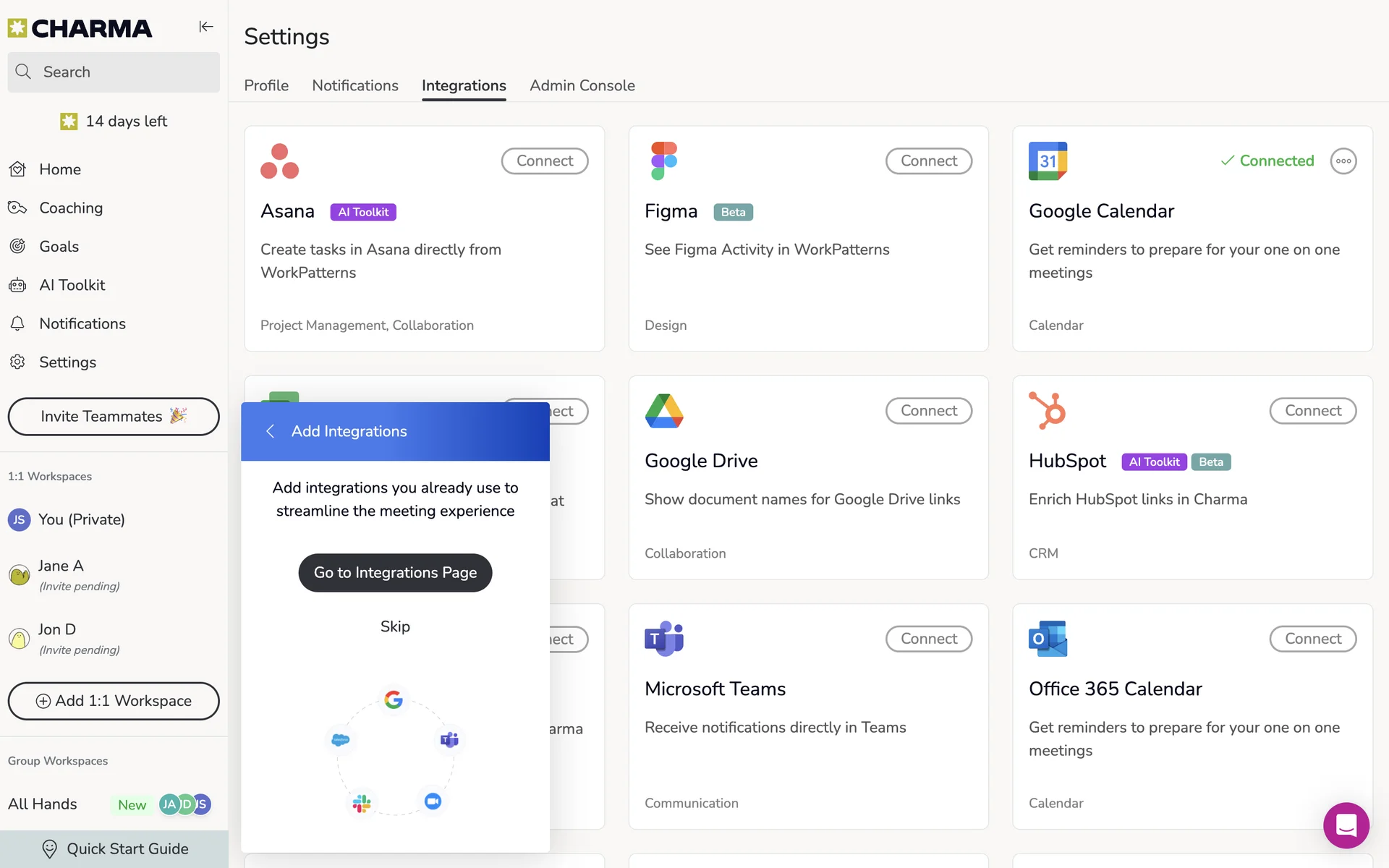Connect the Office 365 Calendar integration
The image size is (1389, 868).
tap(1312, 639)
